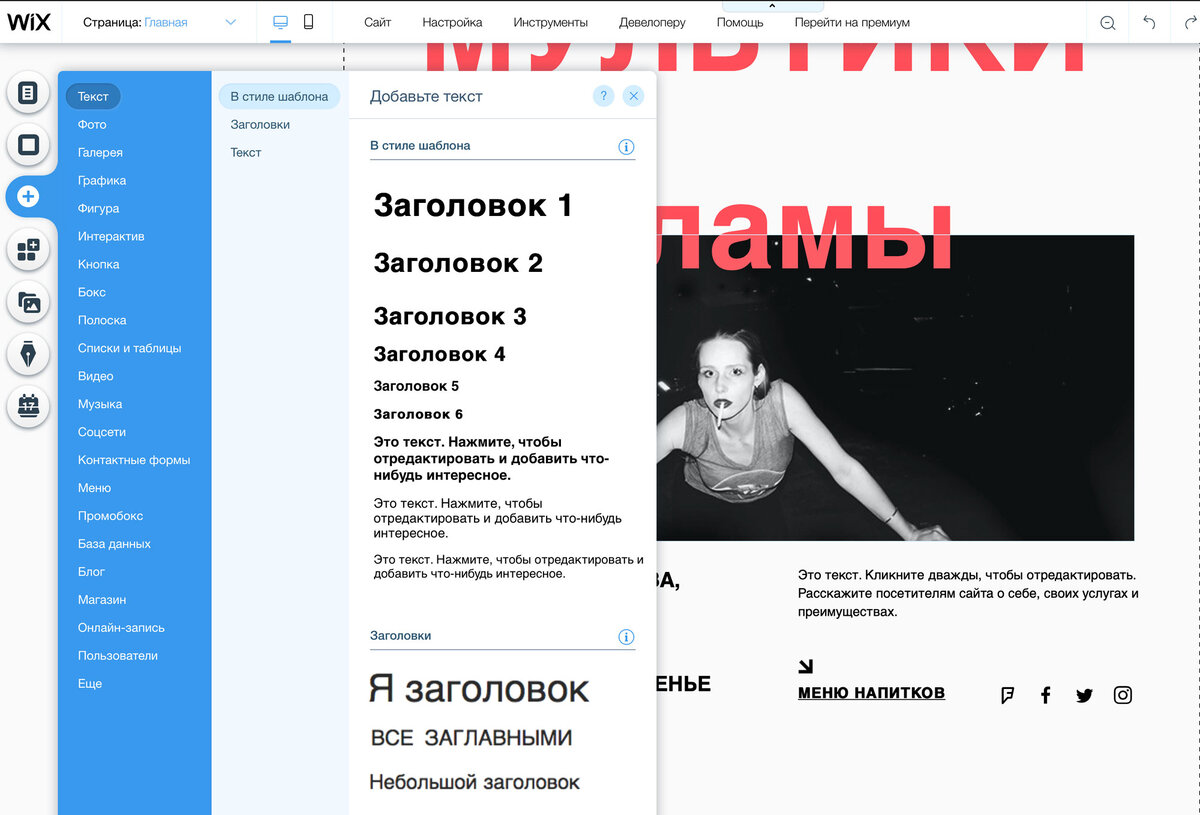The height and width of the screenshot is (815, 1200).
Task: Click 'Перейти на премиум'
Action: (852, 22)
